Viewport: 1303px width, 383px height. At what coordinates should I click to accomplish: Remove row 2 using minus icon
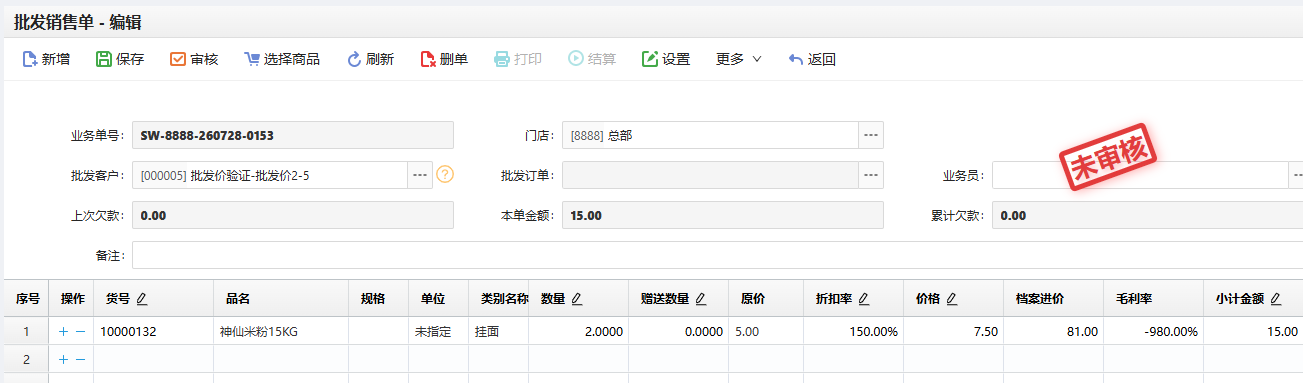pos(81,359)
